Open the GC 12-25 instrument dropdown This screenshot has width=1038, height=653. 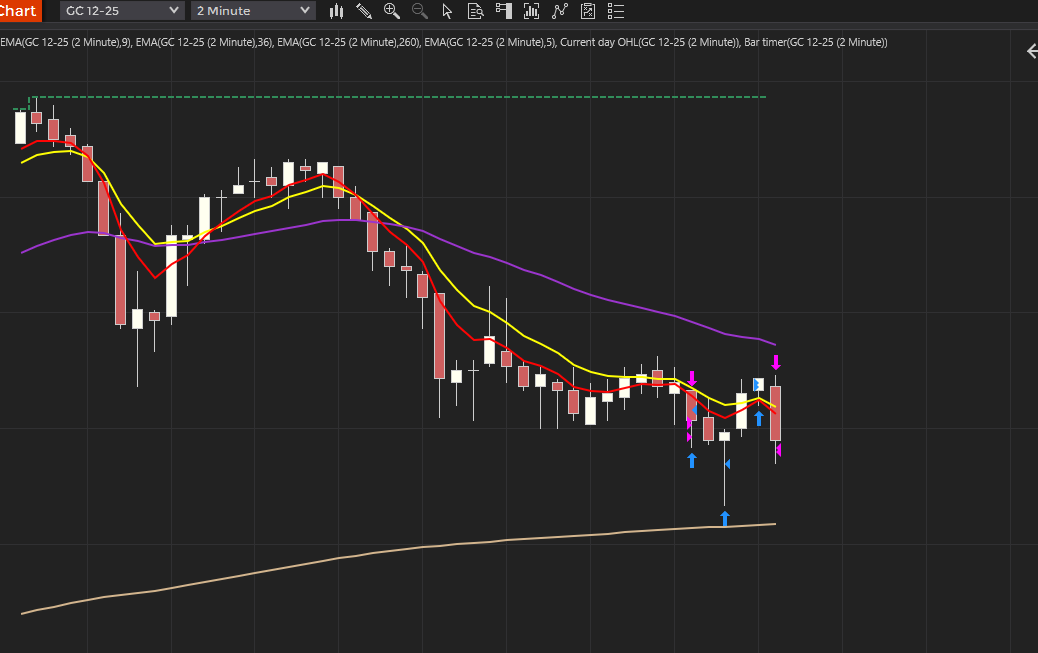pos(122,11)
